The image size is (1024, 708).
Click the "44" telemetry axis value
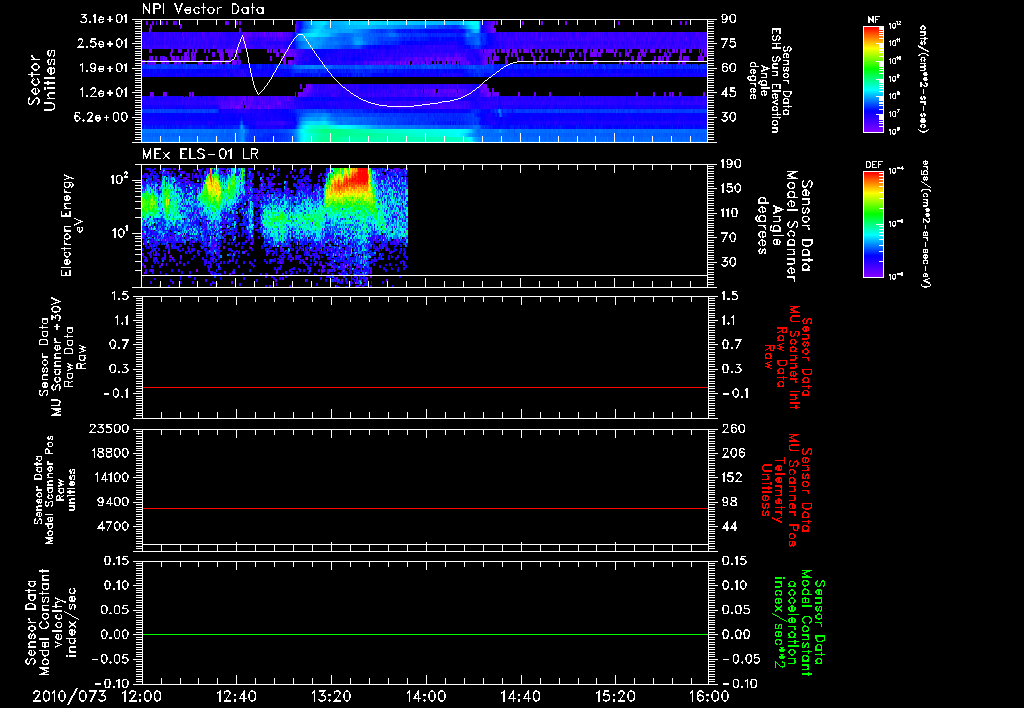pyautogui.click(x=729, y=526)
